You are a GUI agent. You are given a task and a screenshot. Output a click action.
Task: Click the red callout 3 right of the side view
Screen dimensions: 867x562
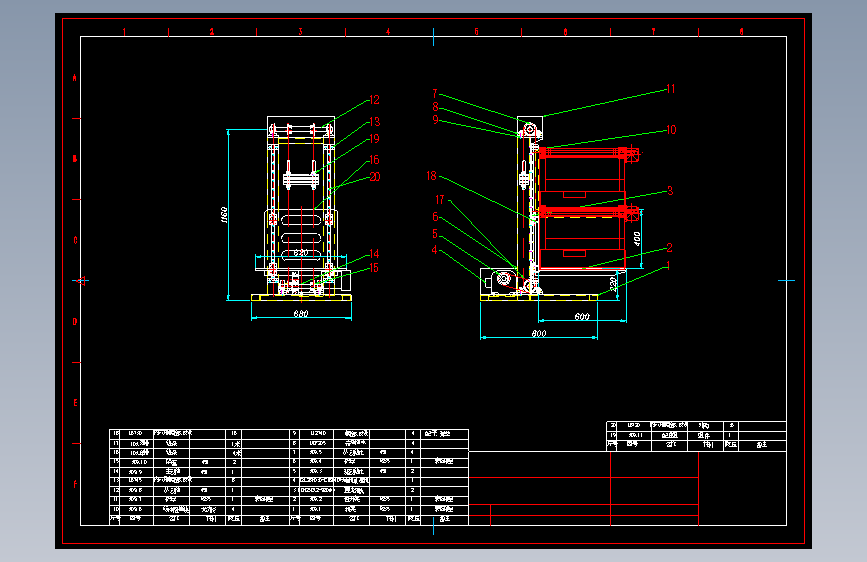tap(670, 191)
